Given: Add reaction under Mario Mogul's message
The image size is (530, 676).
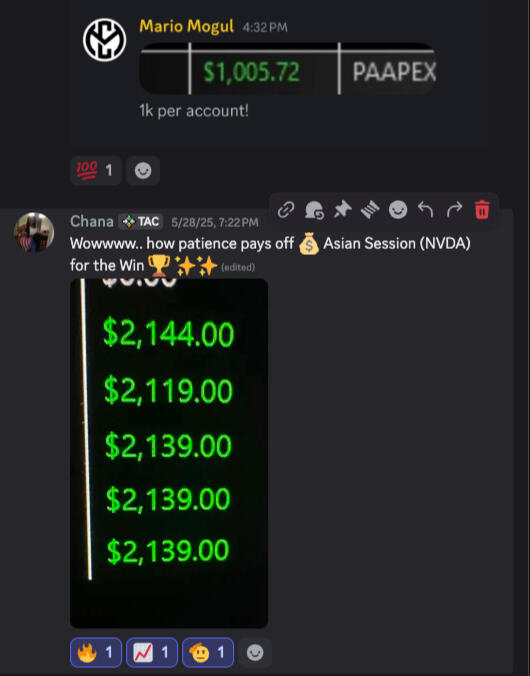Looking at the screenshot, I should [x=143, y=170].
